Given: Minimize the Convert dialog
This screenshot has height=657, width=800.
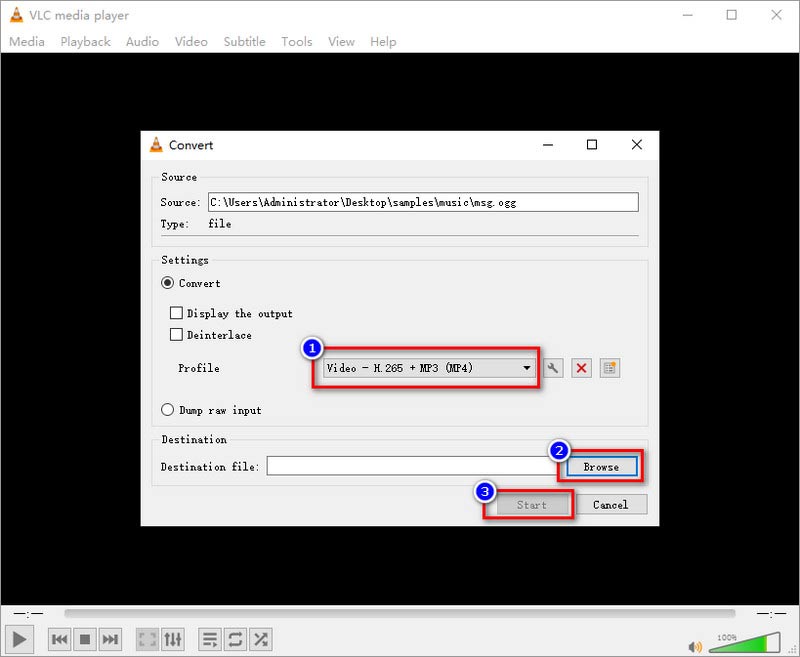Looking at the screenshot, I should [548, 145].
